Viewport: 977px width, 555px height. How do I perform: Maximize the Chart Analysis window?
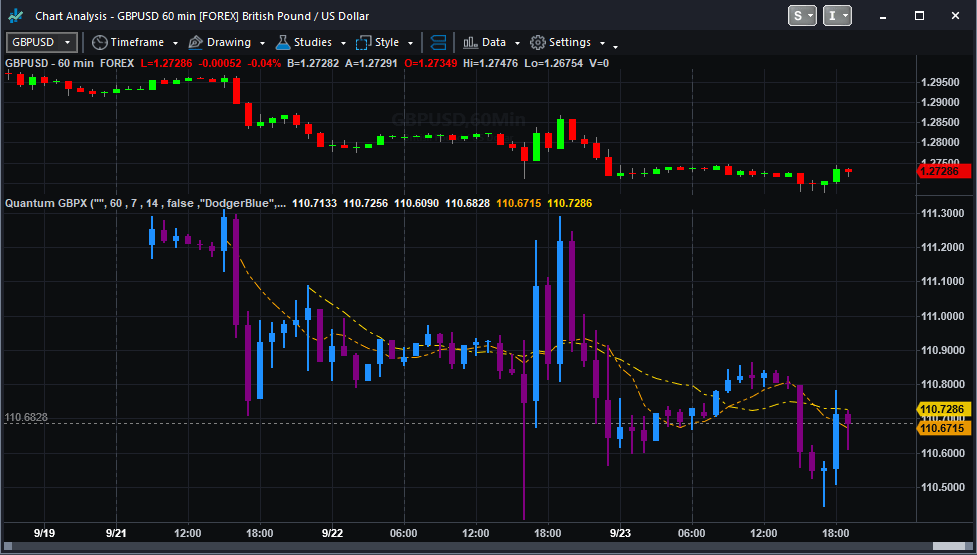[919, 16]
